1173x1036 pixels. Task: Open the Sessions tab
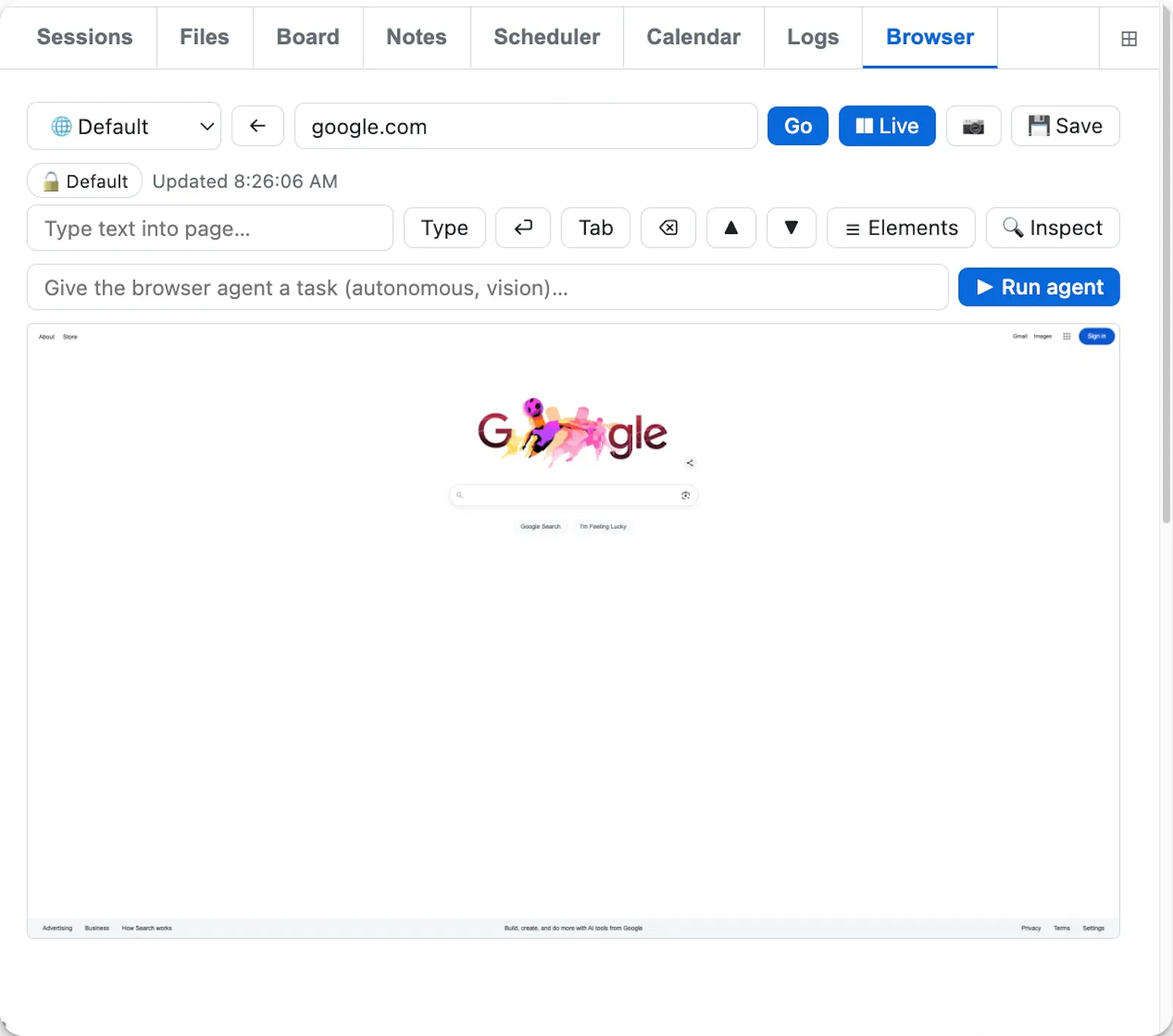(x=84, y=37)
